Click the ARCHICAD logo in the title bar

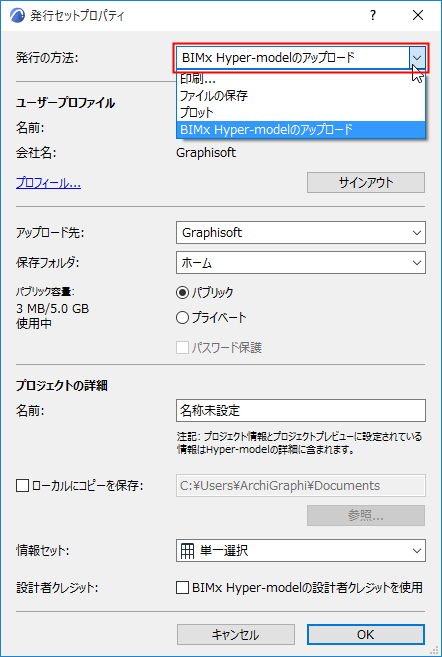tap(17, 16)
